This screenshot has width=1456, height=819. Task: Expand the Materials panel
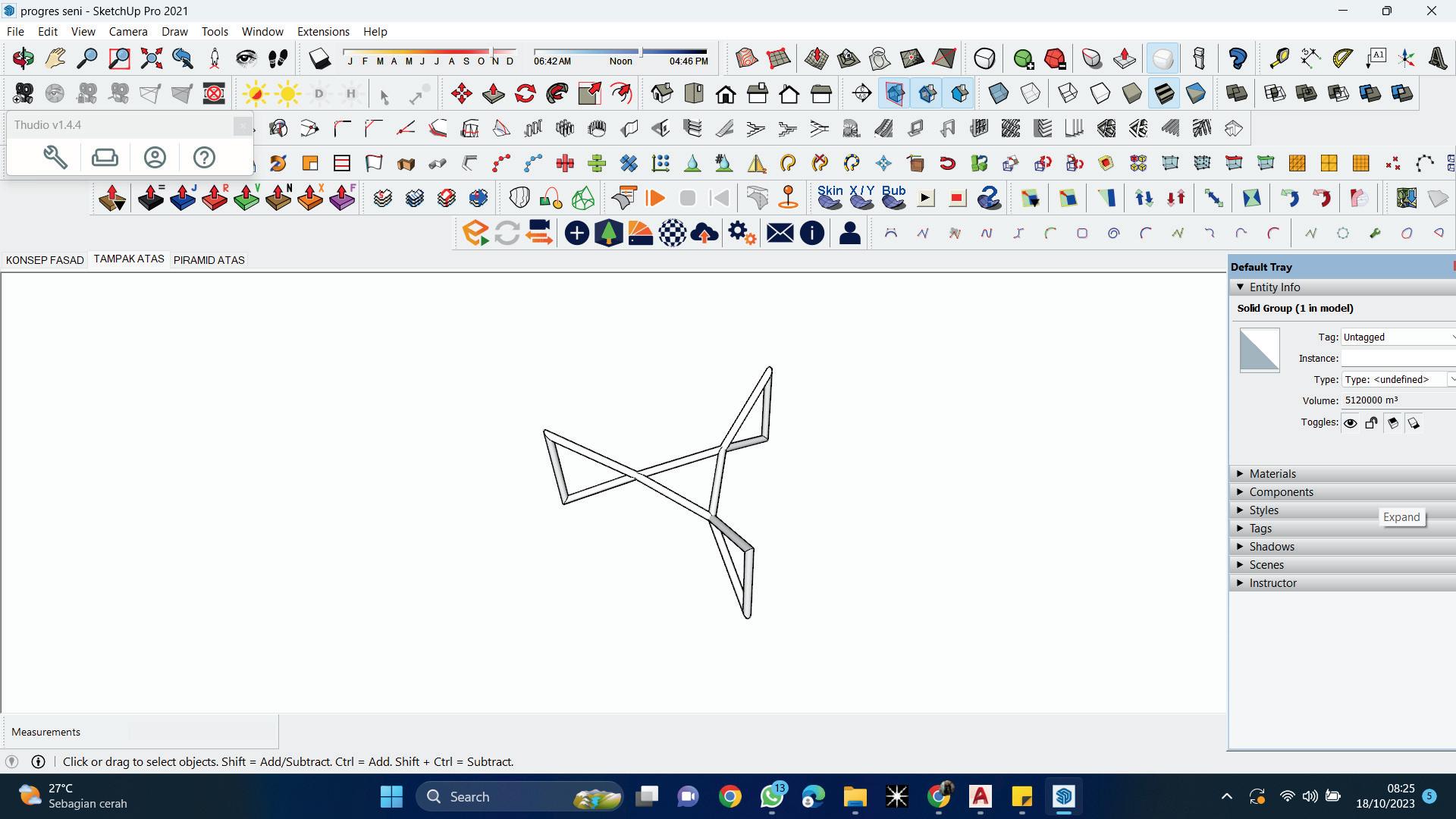pos(1272,473)
